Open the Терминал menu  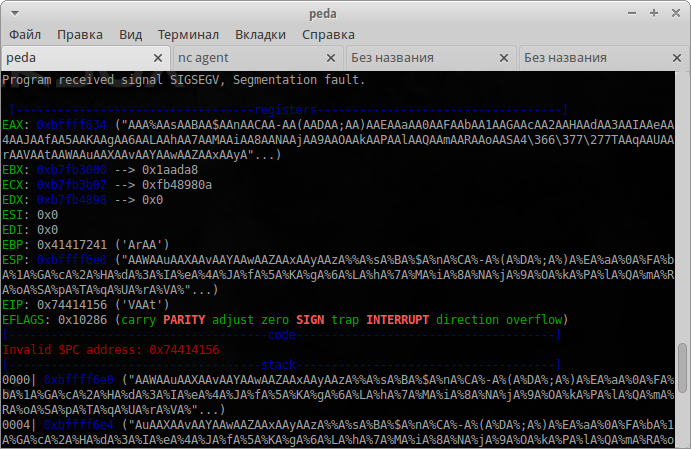point(188,34)
